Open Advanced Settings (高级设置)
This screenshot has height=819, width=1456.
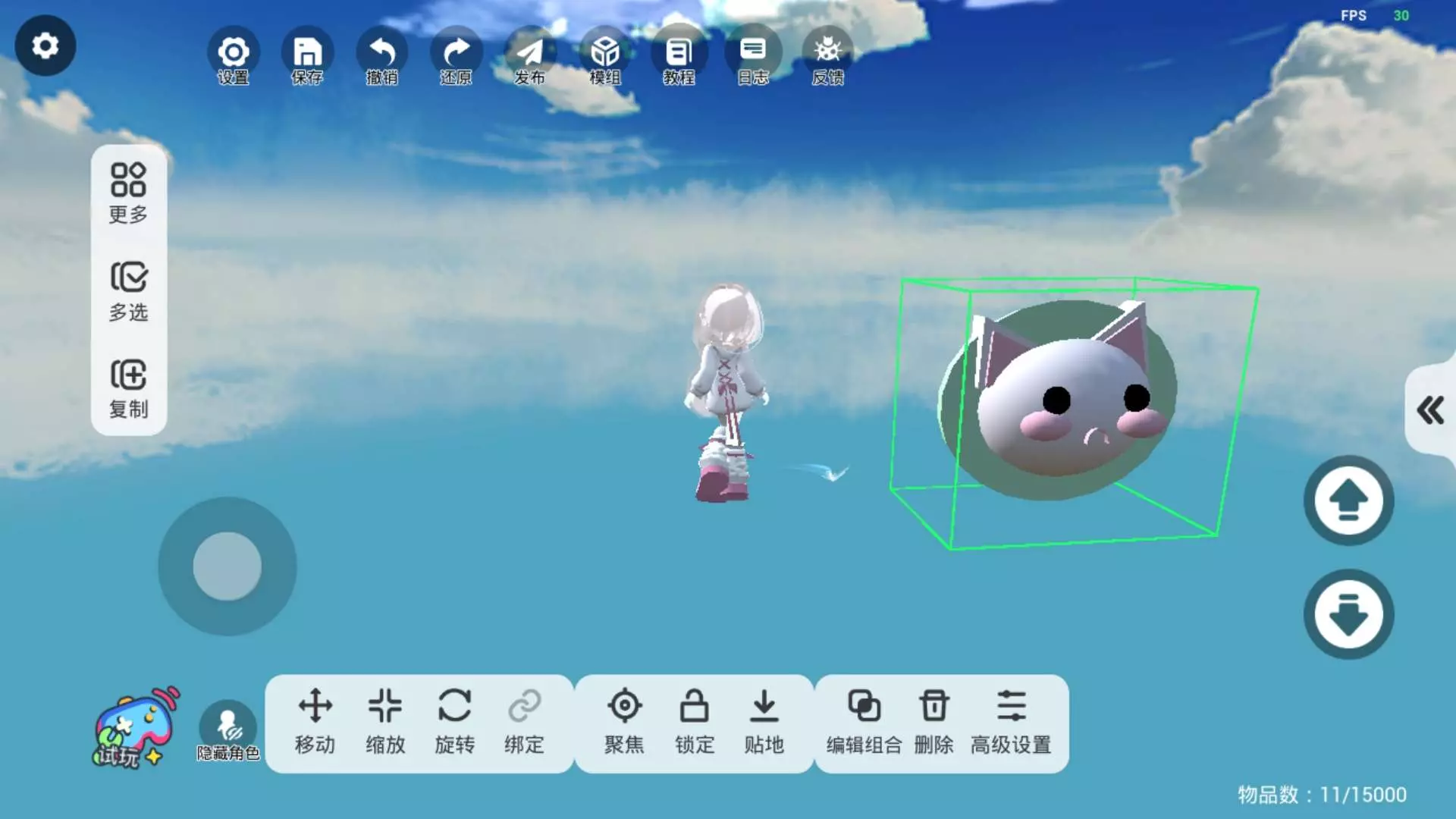[x=1011, y=721]
